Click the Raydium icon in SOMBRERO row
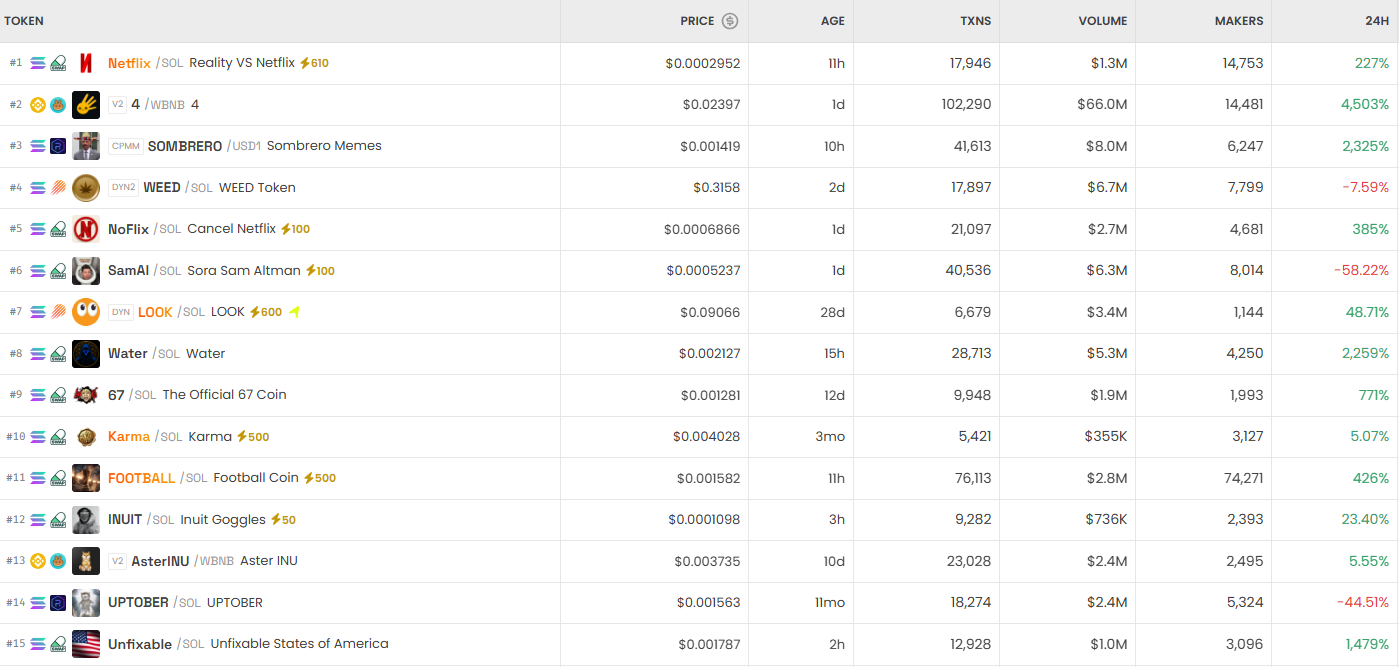Screen dimensions: 1399x667 click(58, 146)
